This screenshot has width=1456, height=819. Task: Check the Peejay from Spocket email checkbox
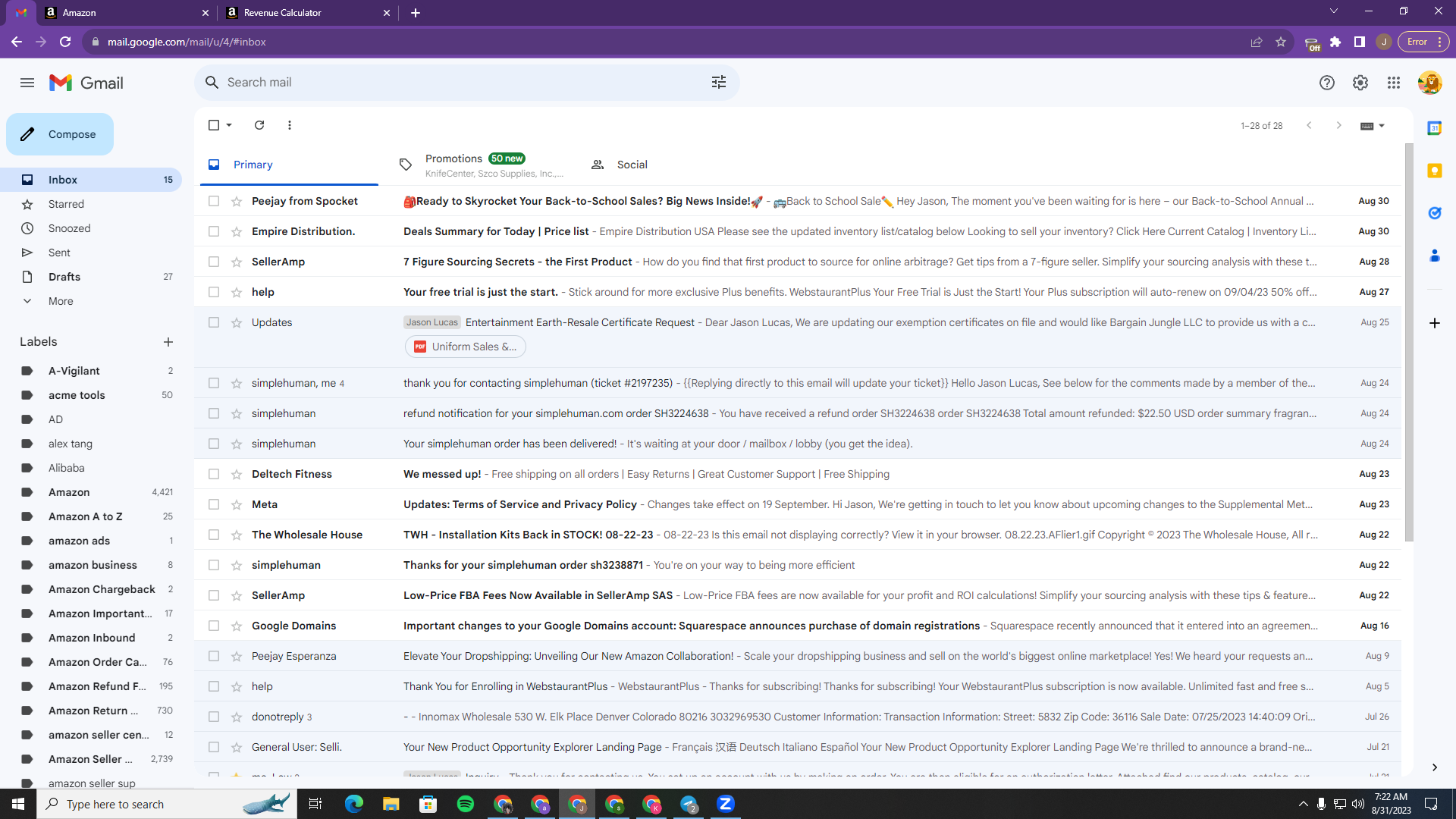point(214,201)
